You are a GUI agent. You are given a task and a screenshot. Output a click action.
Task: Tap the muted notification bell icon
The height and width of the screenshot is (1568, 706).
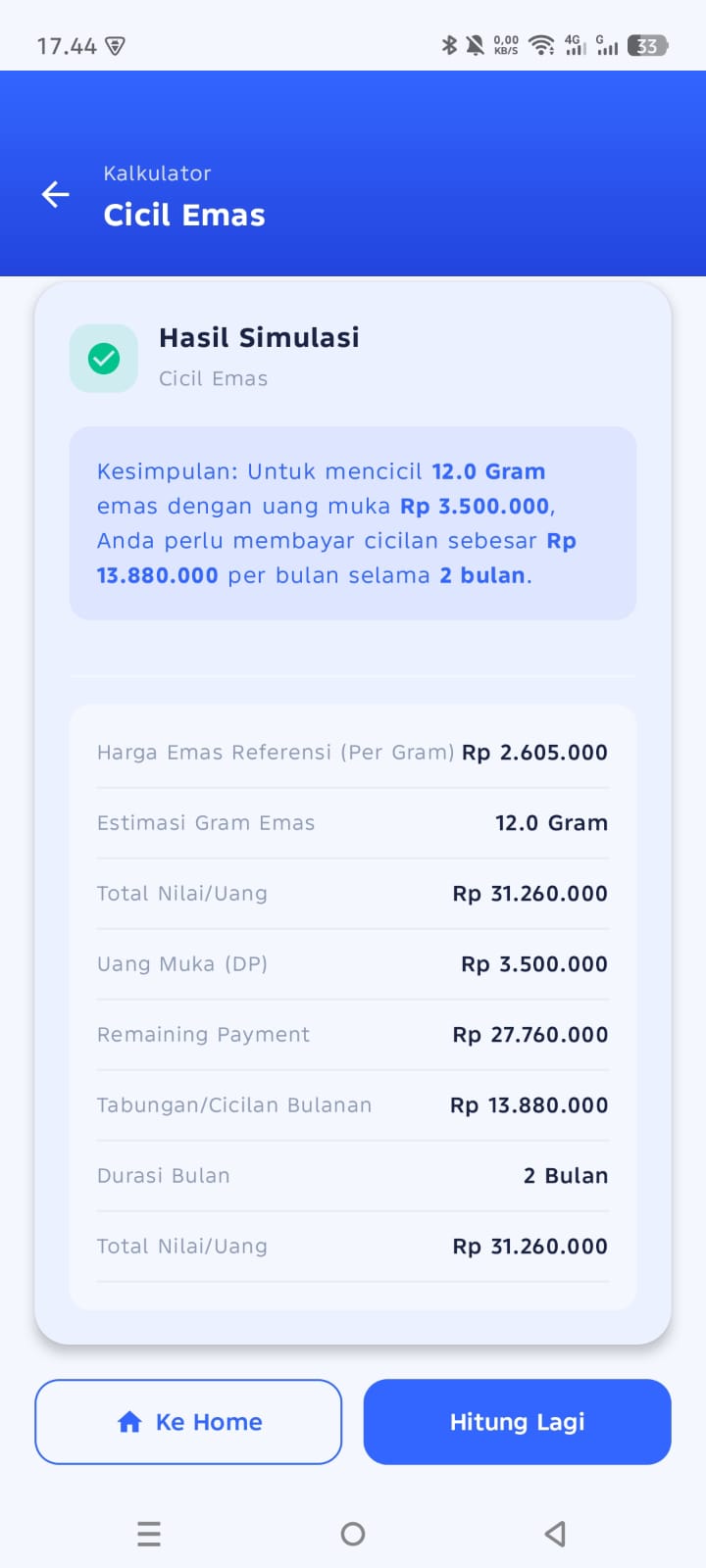click(x=476, y=45)
